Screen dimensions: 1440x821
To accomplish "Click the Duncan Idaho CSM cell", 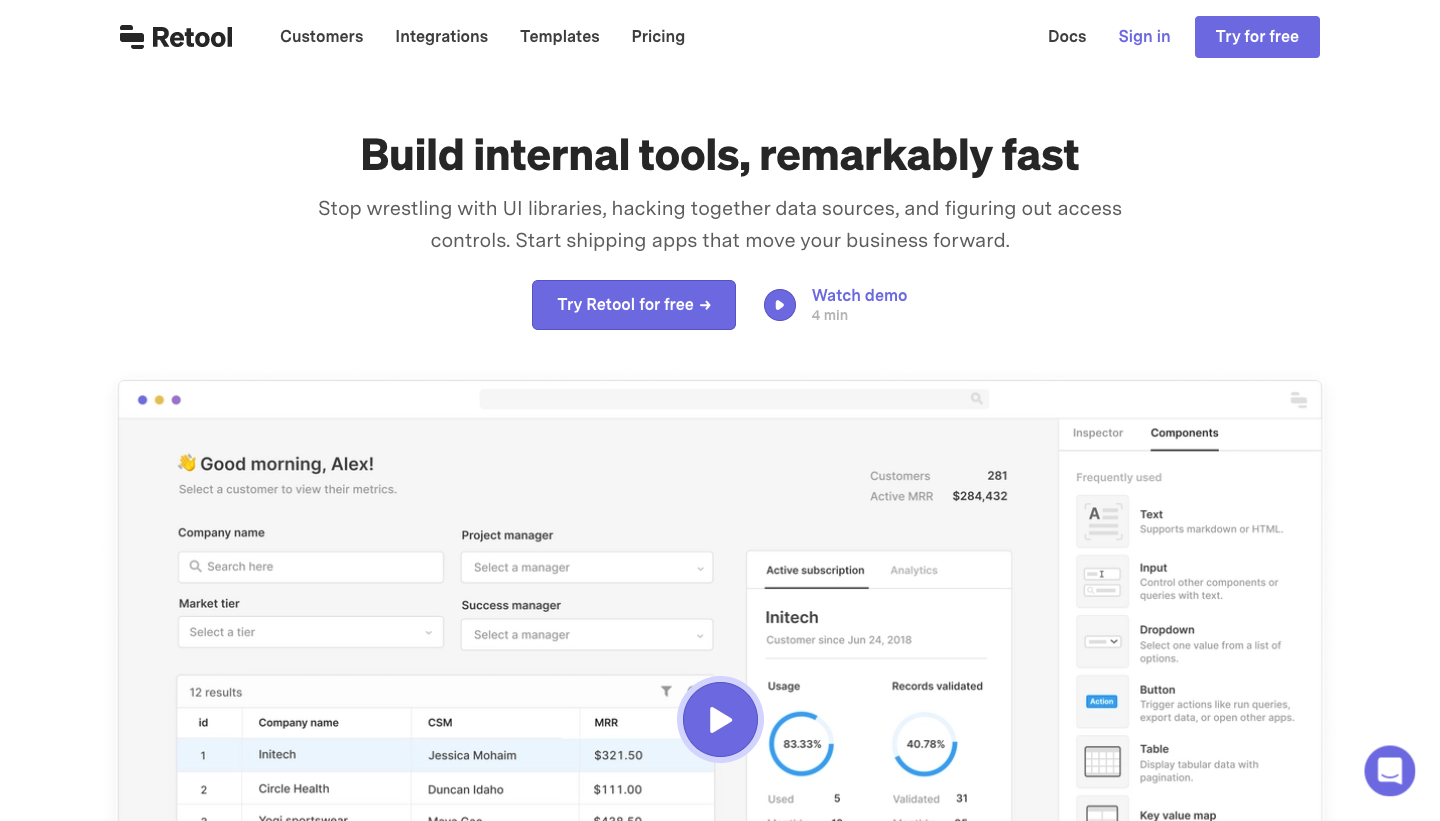I will point(466,789).
